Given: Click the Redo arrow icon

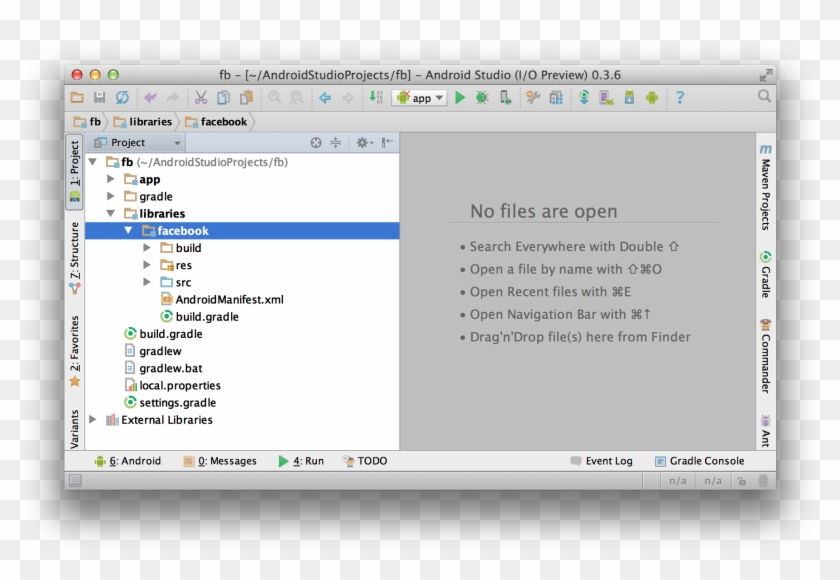Looking at the screenshot, I should point(172,97).
